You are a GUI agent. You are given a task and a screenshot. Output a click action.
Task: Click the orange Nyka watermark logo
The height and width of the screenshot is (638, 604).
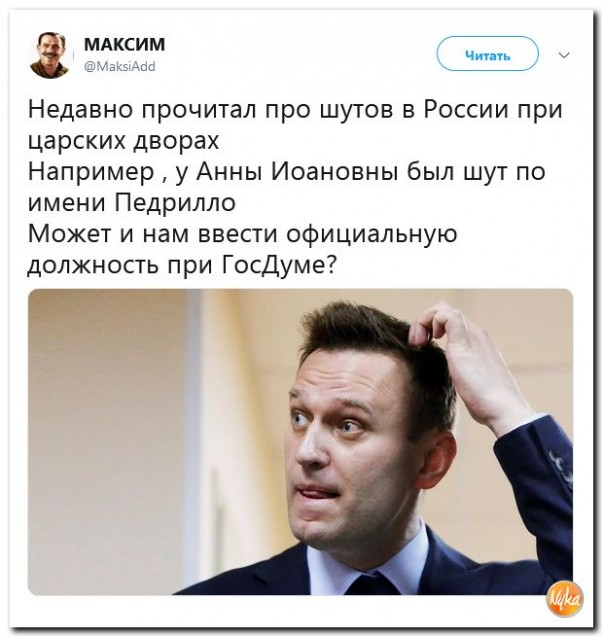pyautogui.click(x=565, y=599)
